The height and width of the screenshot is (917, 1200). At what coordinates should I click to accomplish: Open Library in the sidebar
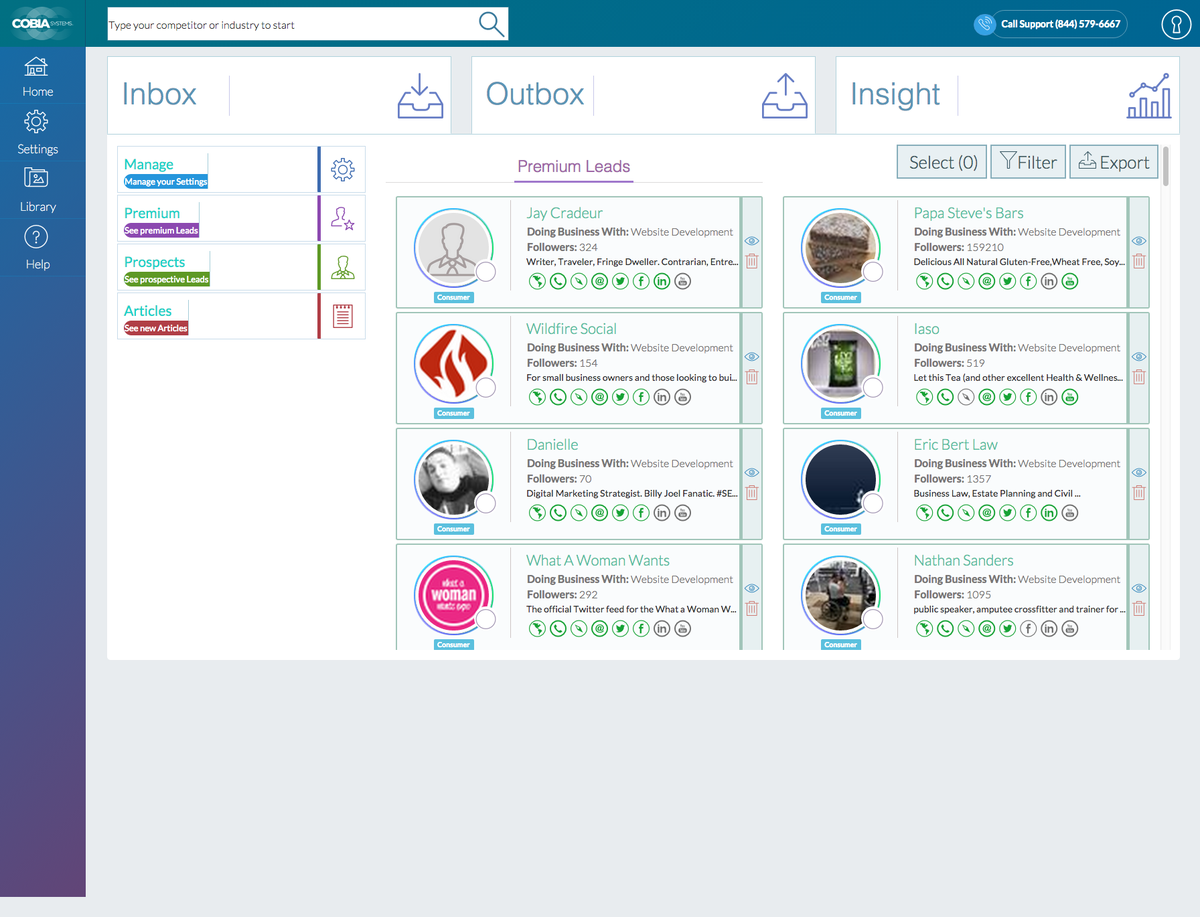pos(37,191)
